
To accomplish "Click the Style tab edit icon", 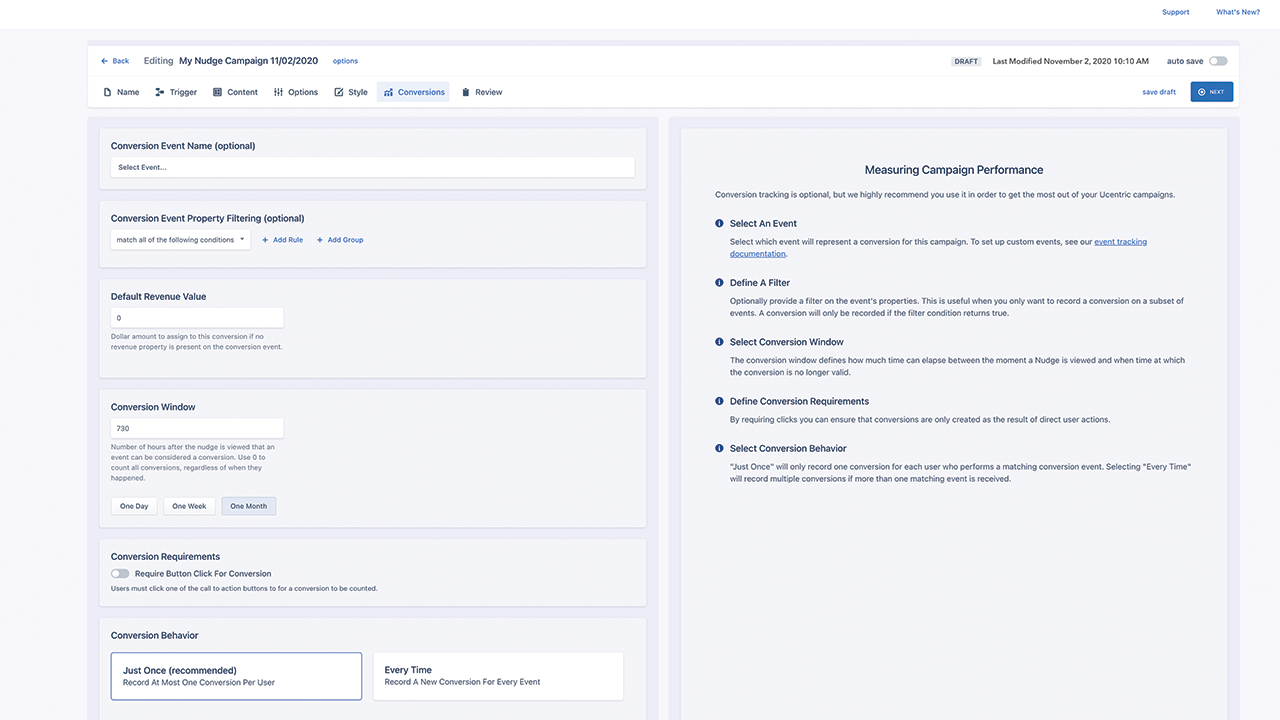I will click(339, 92).
